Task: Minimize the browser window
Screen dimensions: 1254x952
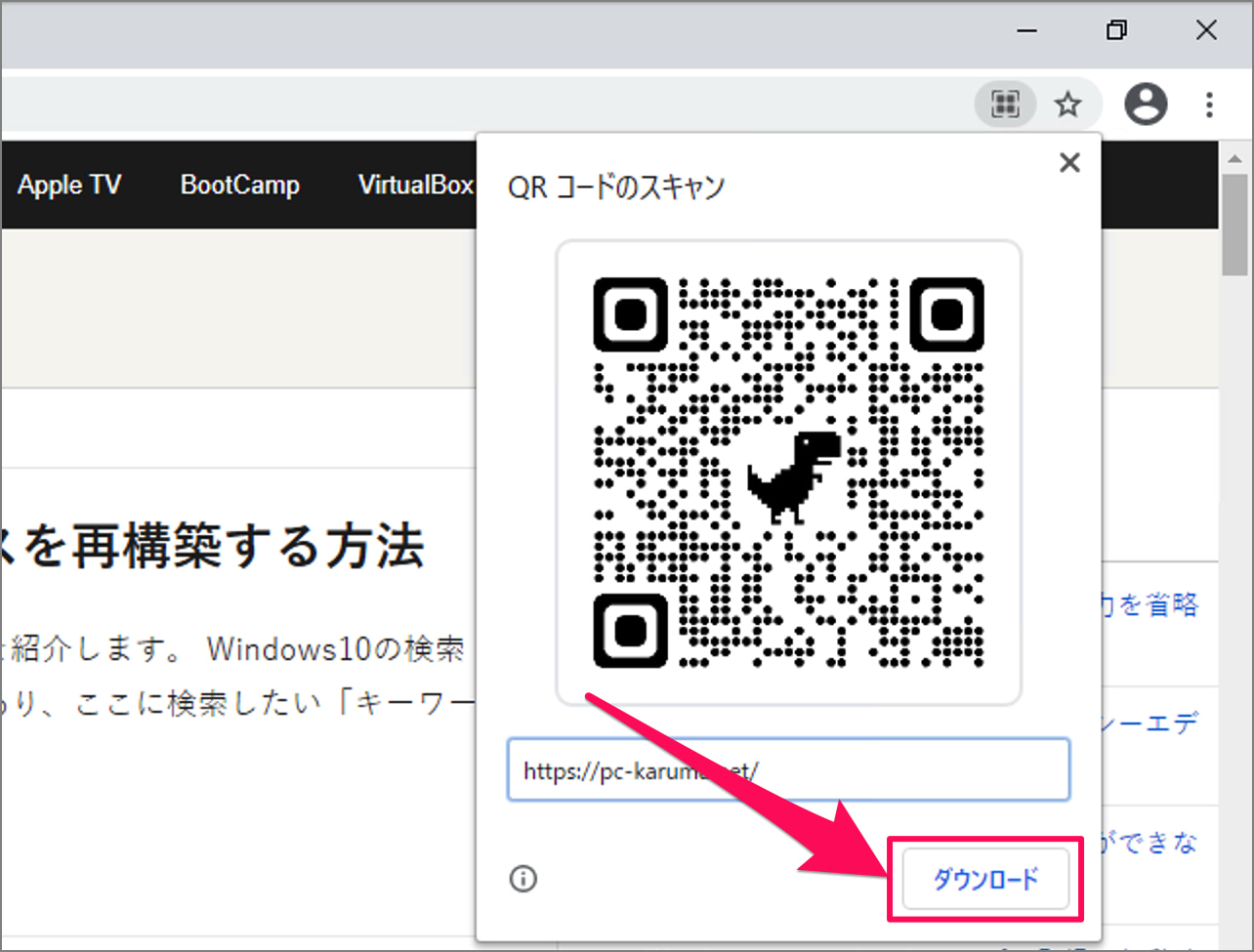Action: (1026, 31)
